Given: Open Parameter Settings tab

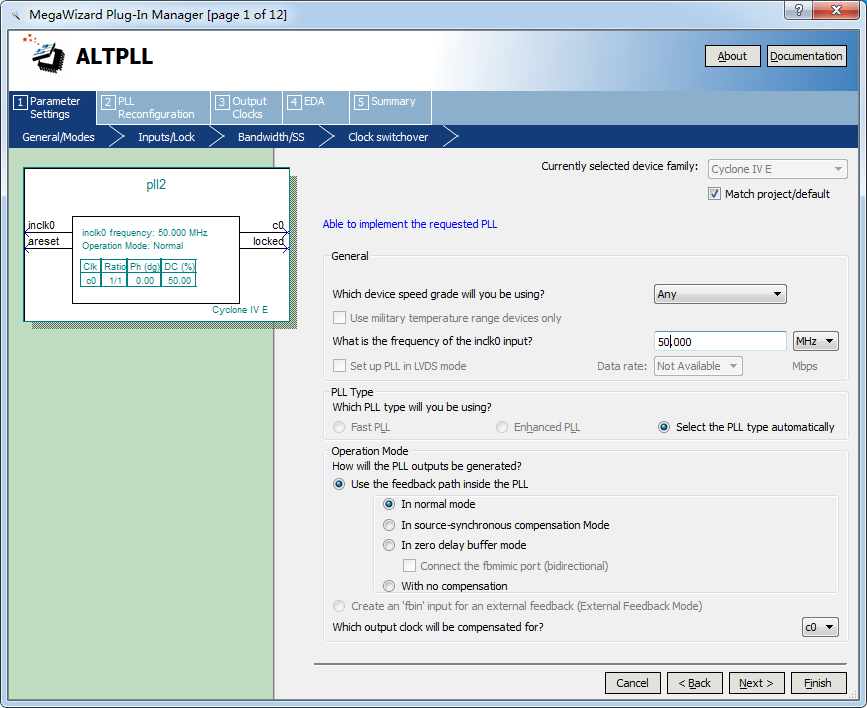Looking at the screenshot, I should pos(53,108).
